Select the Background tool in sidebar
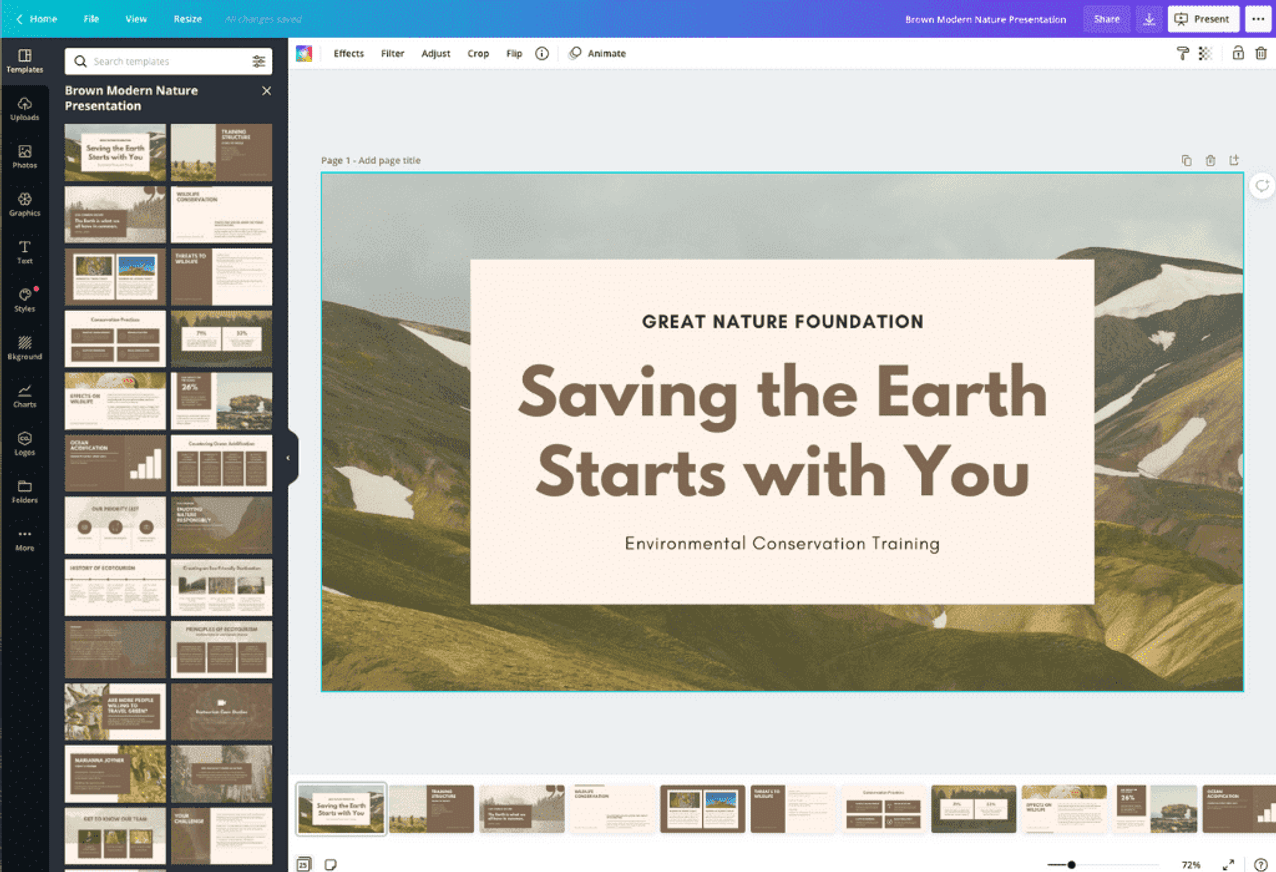 (25, 348)
